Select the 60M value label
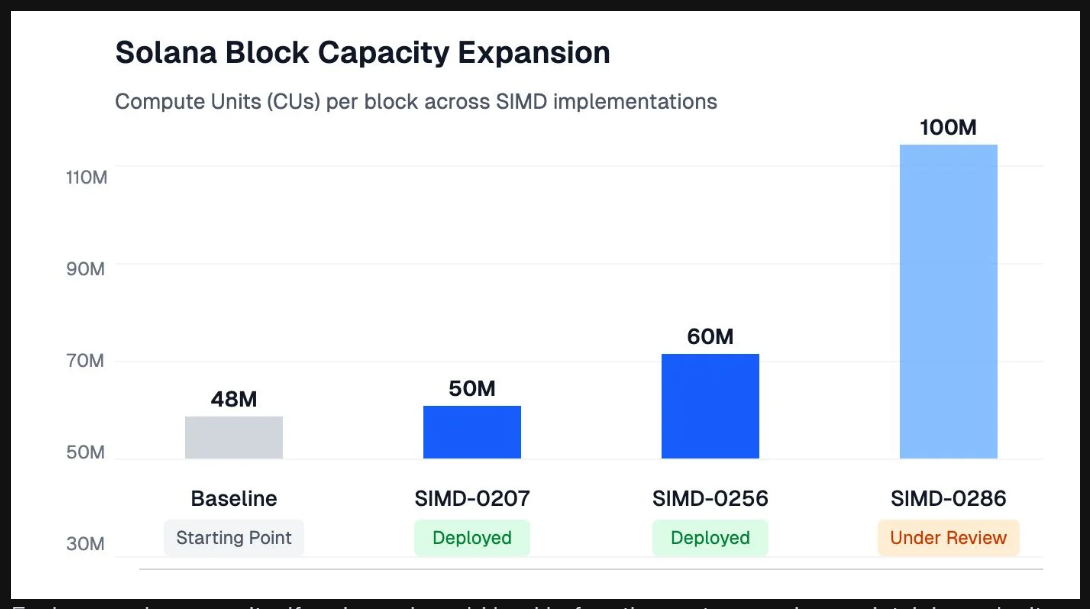 point(710,337)
